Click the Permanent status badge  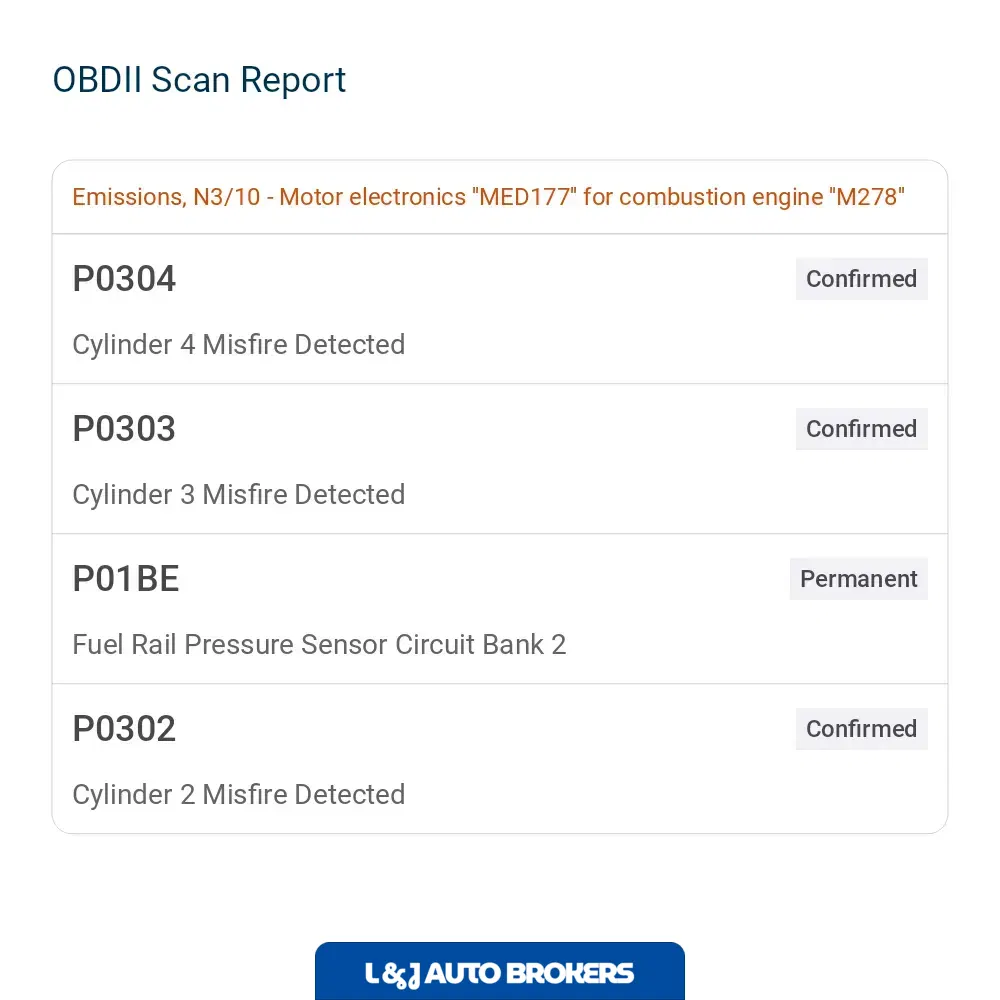point(858,578)
